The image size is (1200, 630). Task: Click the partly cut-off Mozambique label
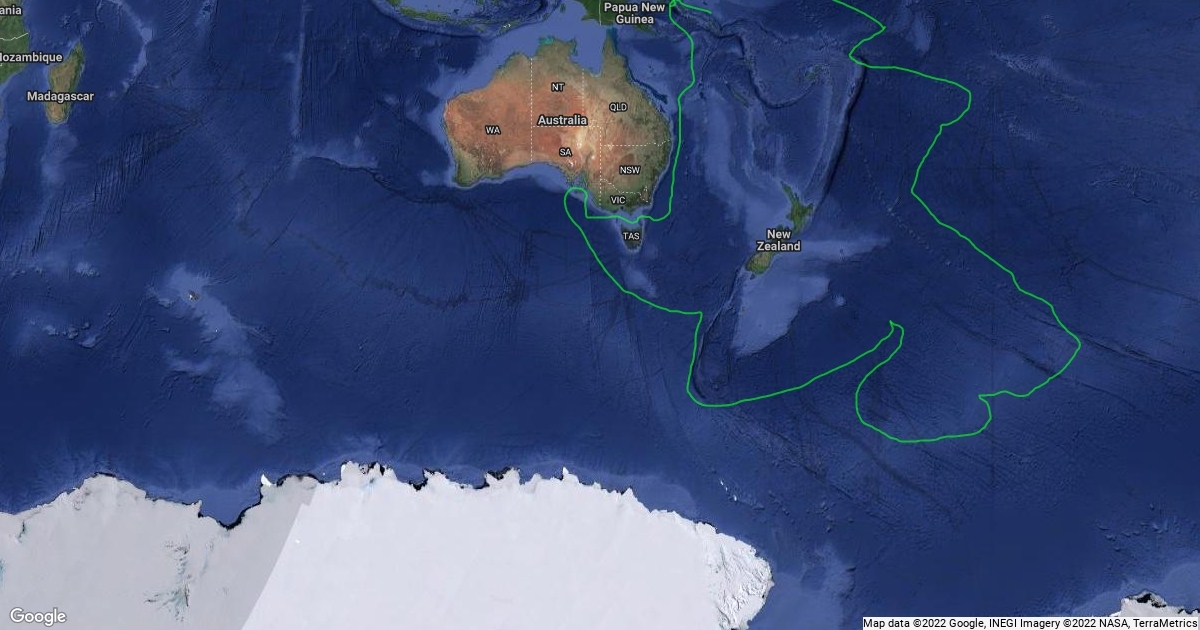pos(31,57)
